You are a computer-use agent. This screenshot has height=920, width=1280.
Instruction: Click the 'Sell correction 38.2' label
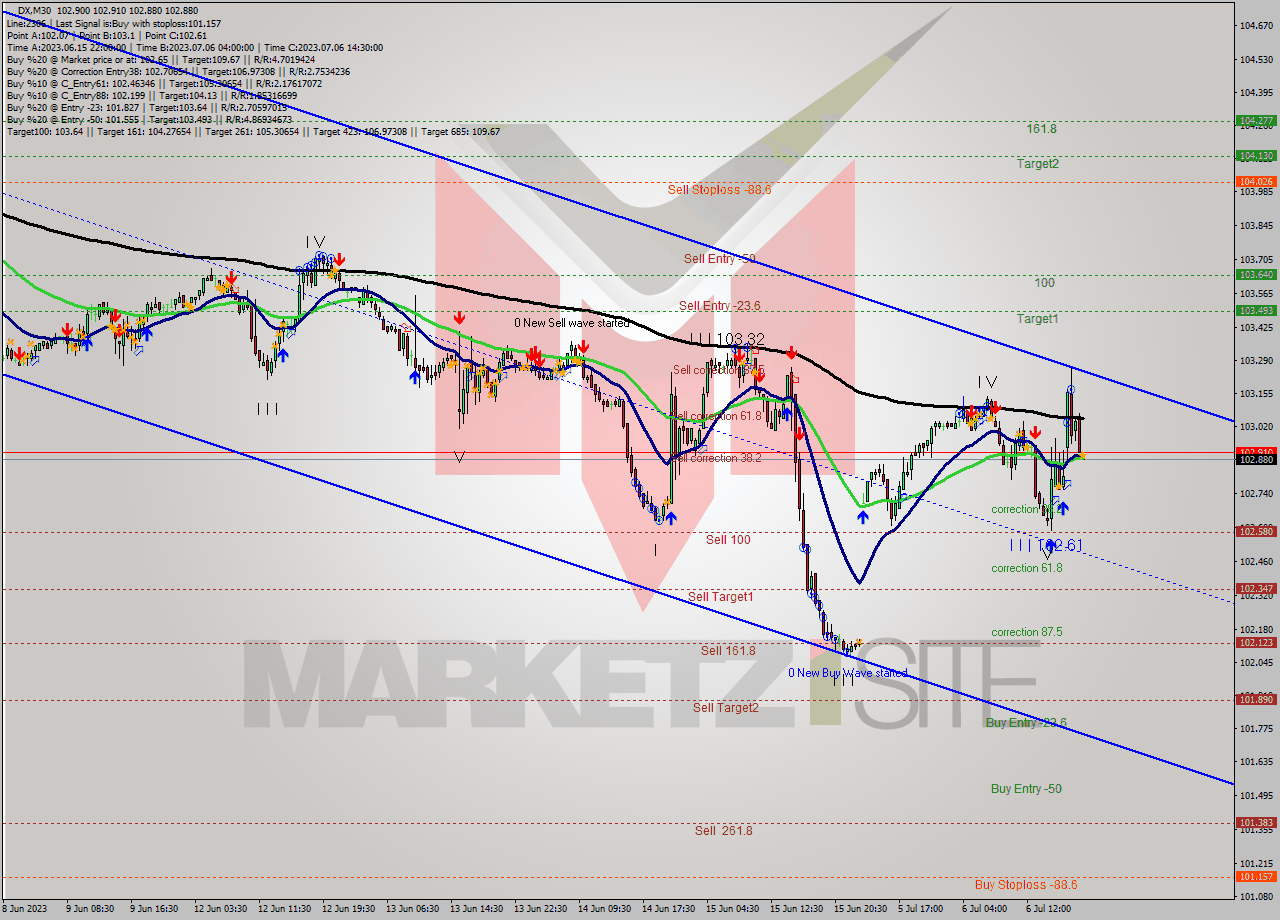pos(716,458)
